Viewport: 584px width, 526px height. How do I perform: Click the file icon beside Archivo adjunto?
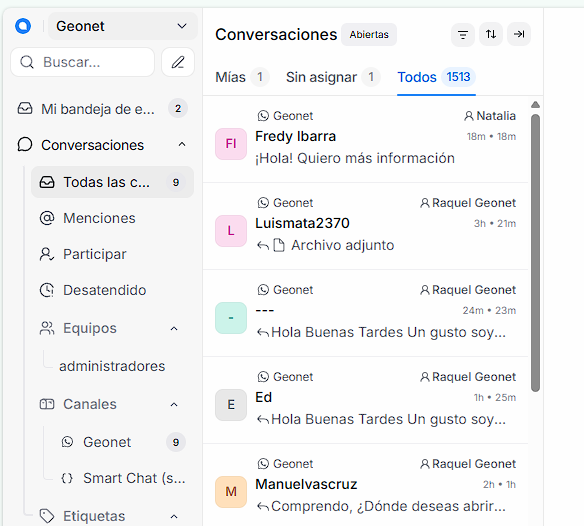(279, 245)
